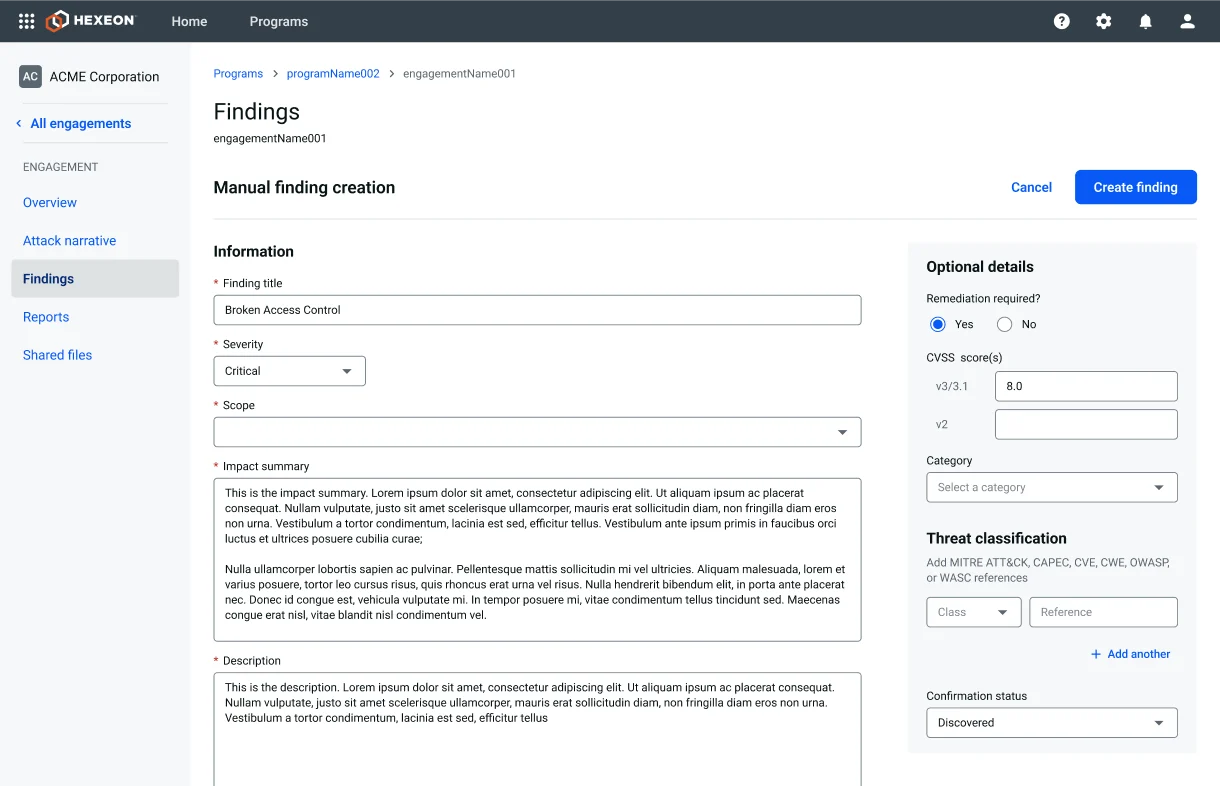Open the threat Class dropdown

pyautogui.click(x=974, y=612)
